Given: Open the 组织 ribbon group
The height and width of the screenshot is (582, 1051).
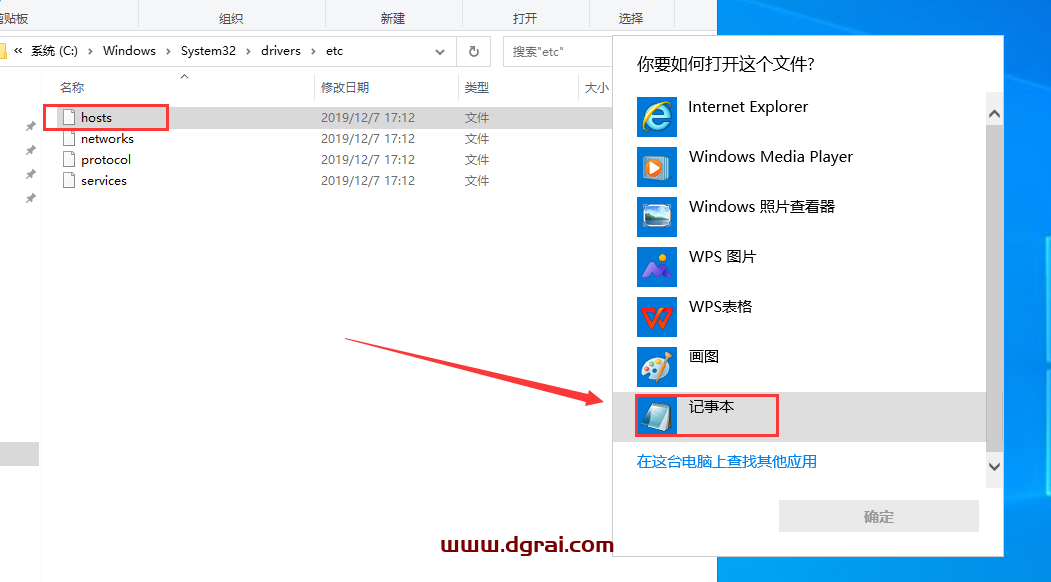Looking at the screenshot, I should 231,19.
